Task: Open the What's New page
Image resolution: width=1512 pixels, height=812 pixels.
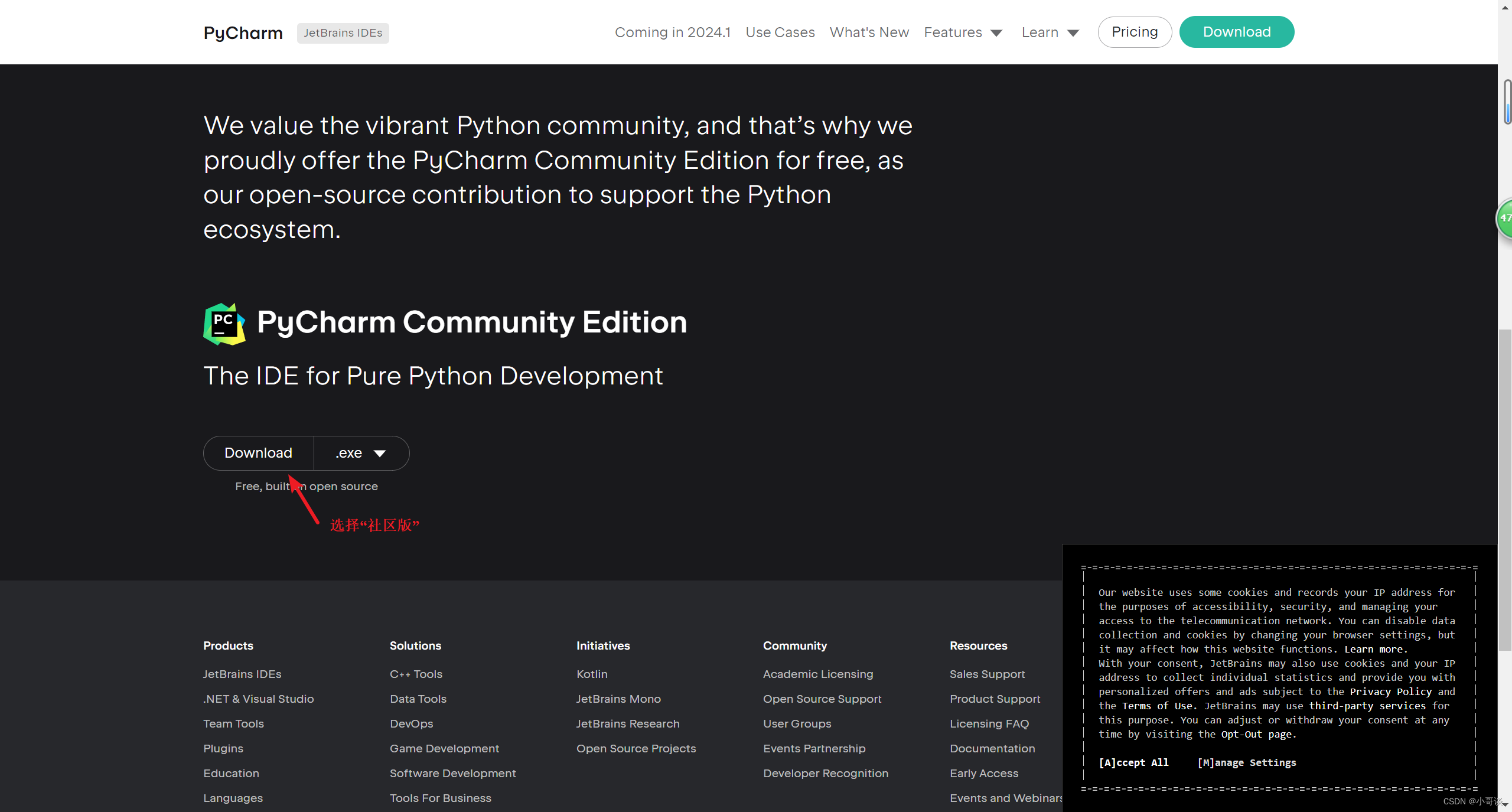Action: [x=869, y=32]
